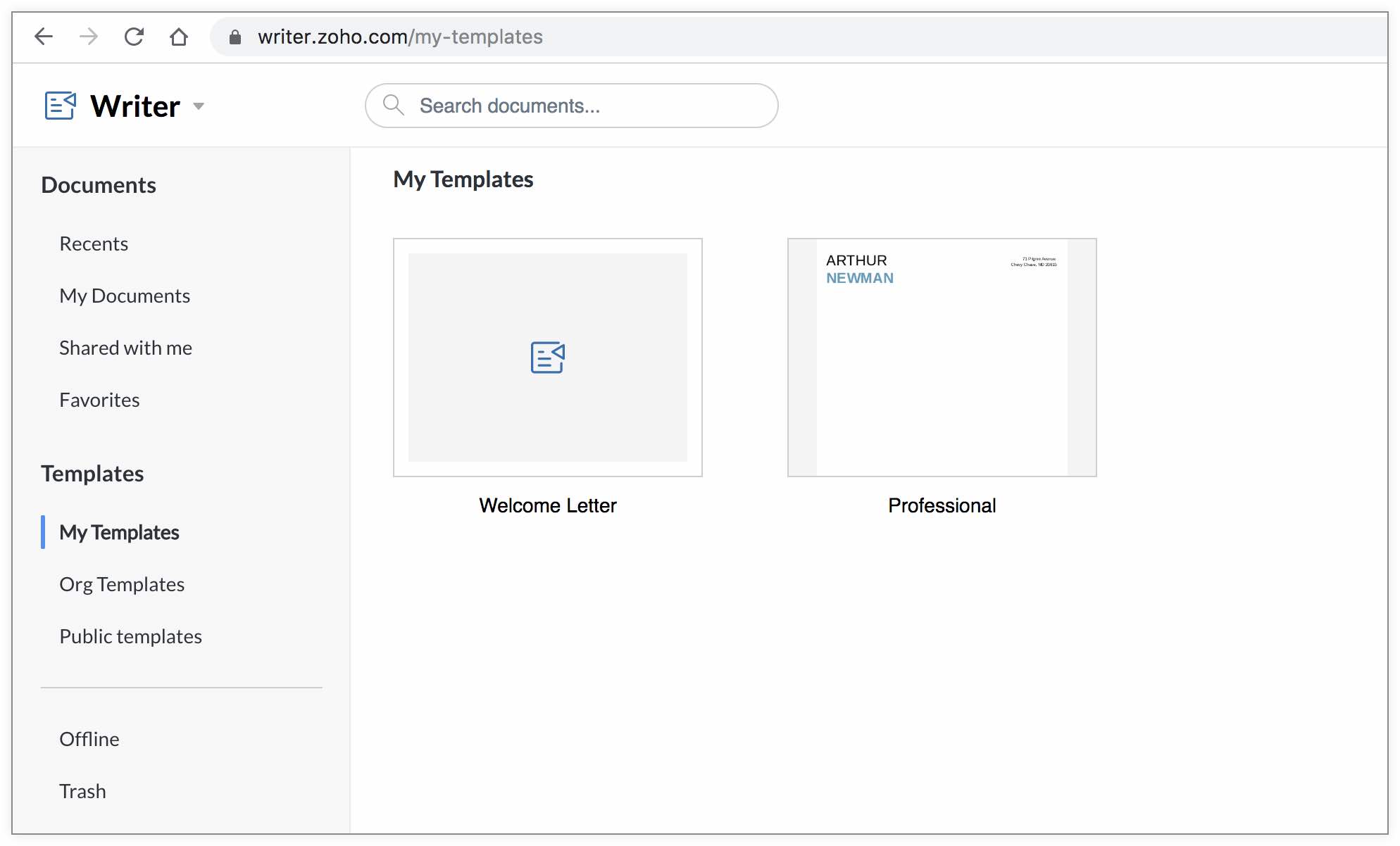Expand the Writer app switcher dropdown arrow
Screen dimensions: 1400x846
[199, 106]
